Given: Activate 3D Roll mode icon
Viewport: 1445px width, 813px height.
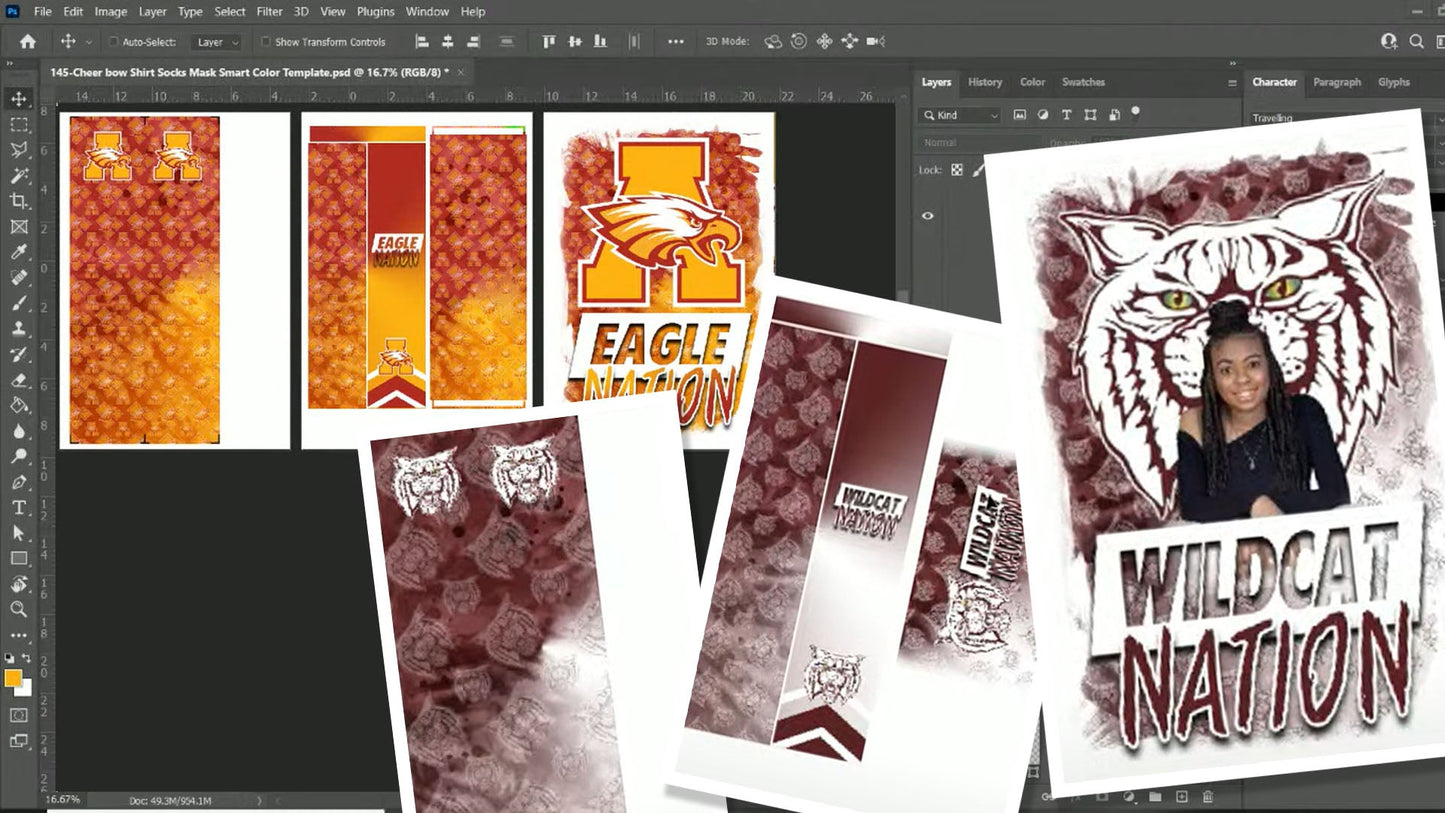Looking at the screenshot, I should pyautogui.click(x=799, y=42).
